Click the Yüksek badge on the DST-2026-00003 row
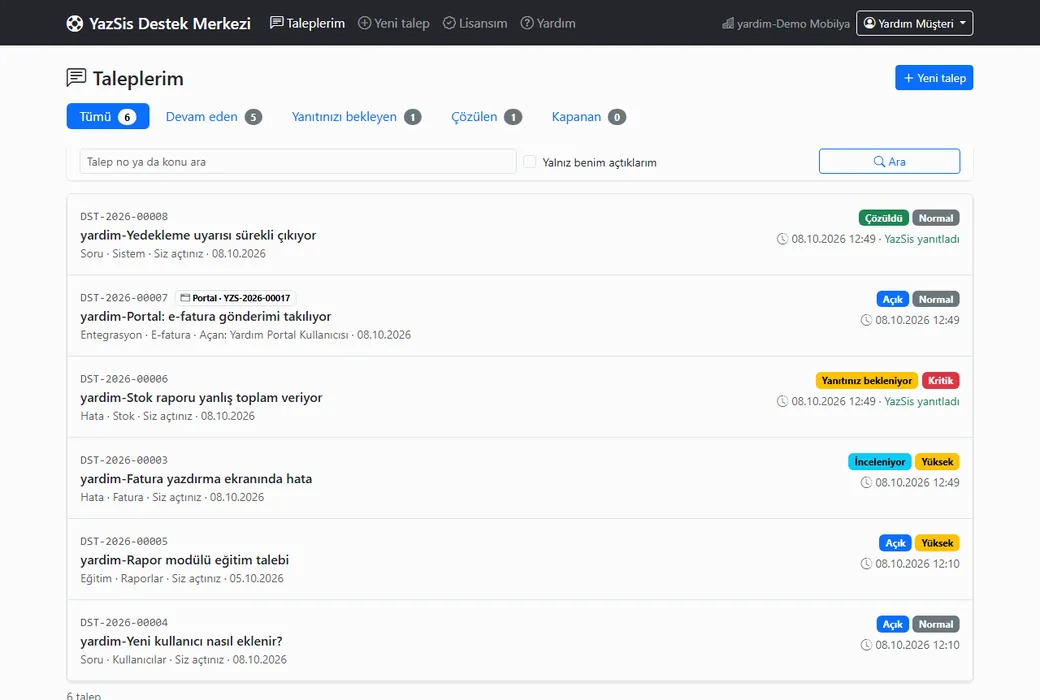1040x700 pixels. (937, 462)
